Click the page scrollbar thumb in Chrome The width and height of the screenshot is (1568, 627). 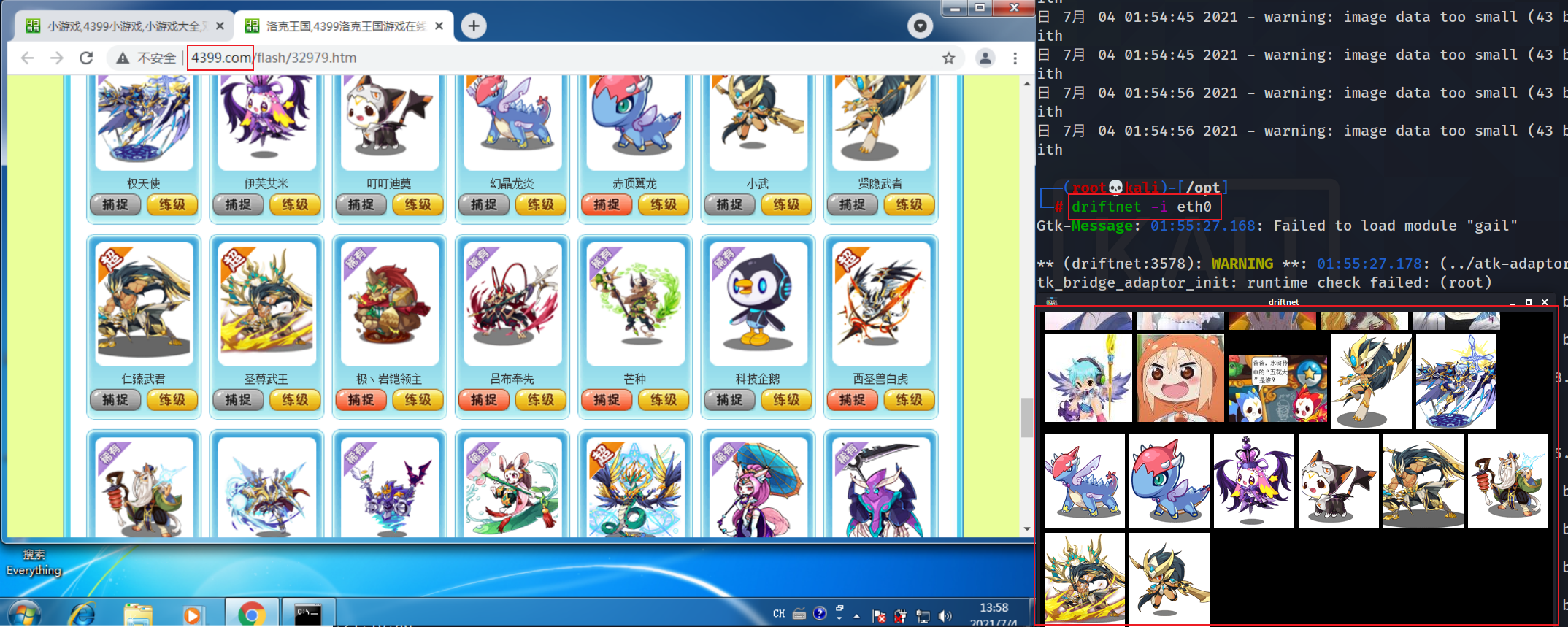click(x=1026, y=418)
